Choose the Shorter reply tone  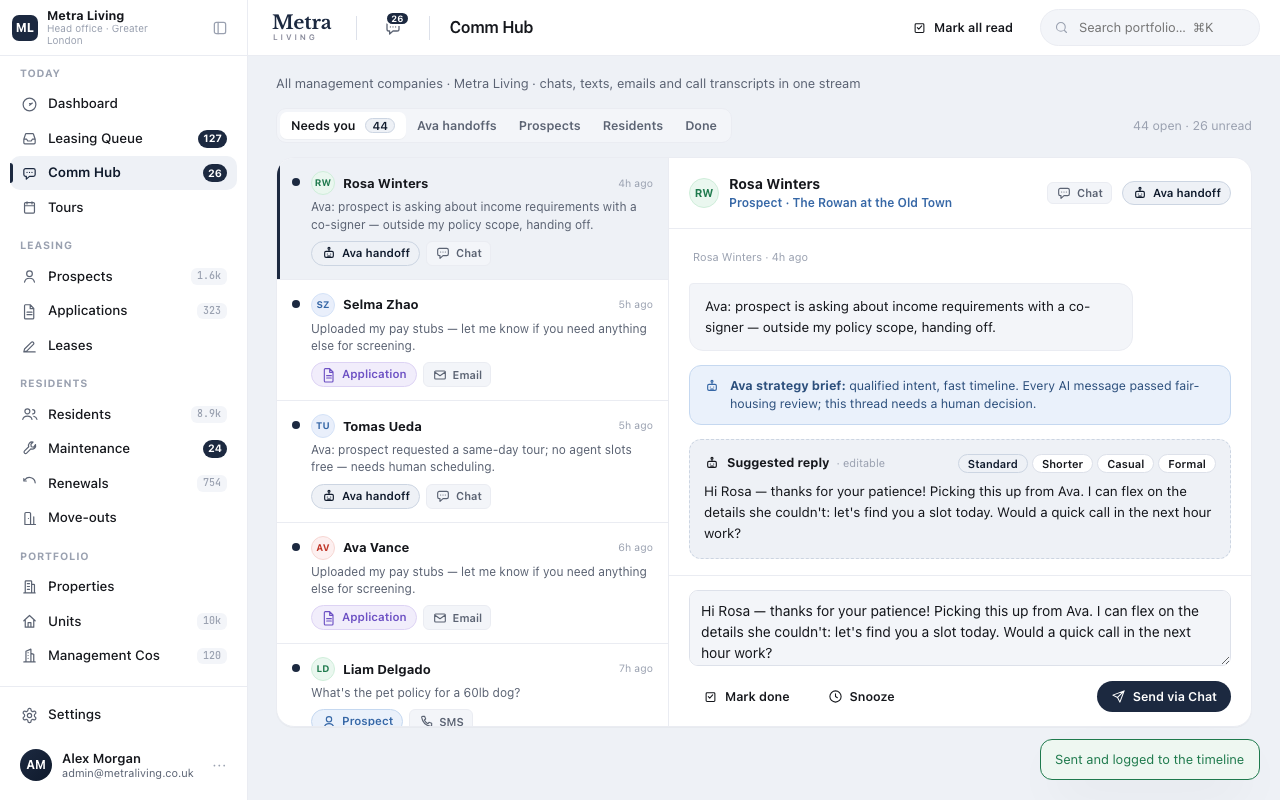pos(1062,464)
